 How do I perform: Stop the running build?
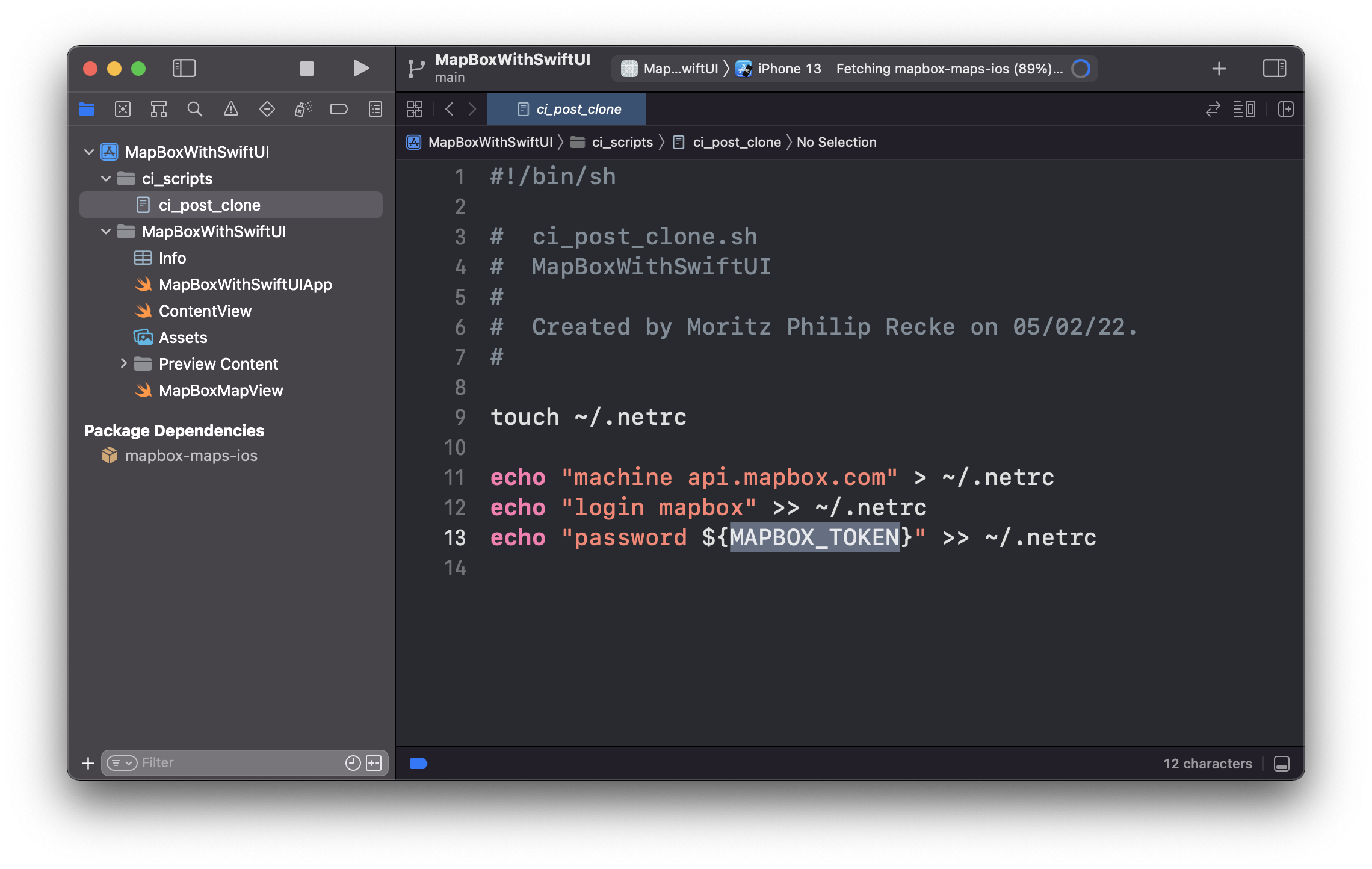pyautogui.click(x=307, y=69)
